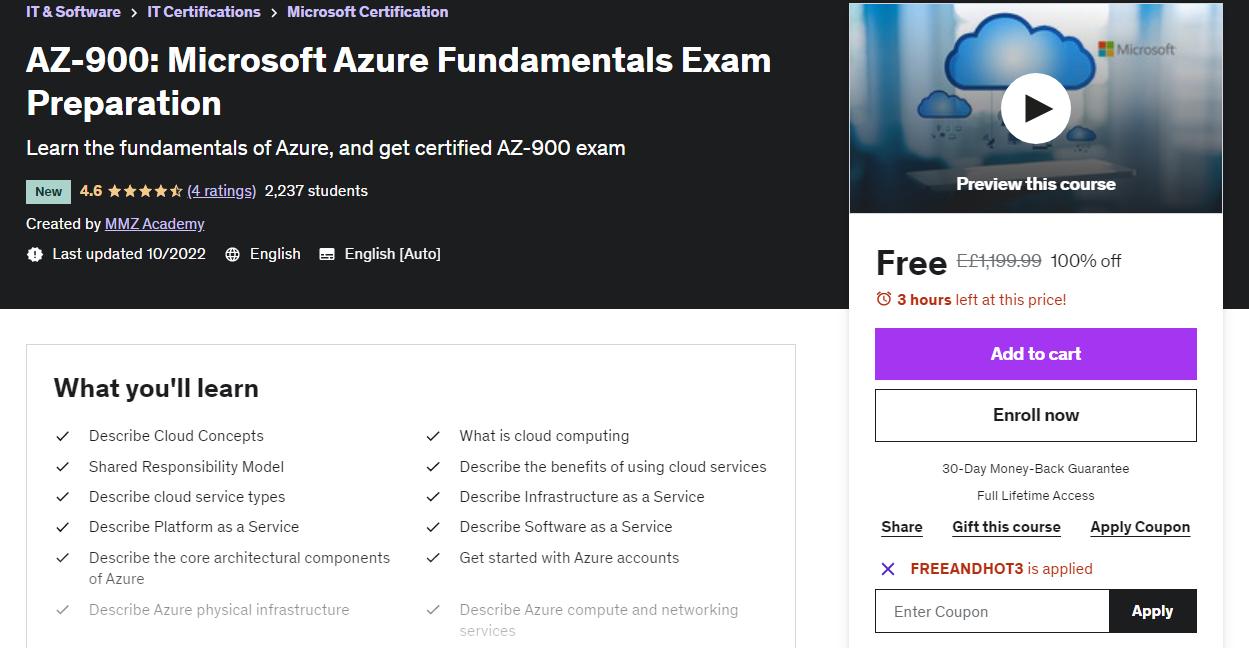This screenshot has height=648, width=1249.
Task: Click the closed captions icon beside English [Auto]
Action: click(x=327, y=254)
